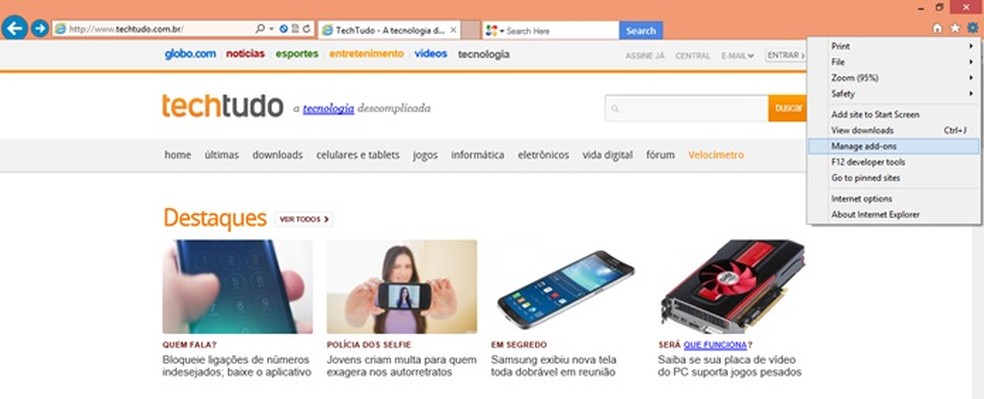Open a new blank tab
The width and height of the screenshot is (984, 399).
pos(471,30)
